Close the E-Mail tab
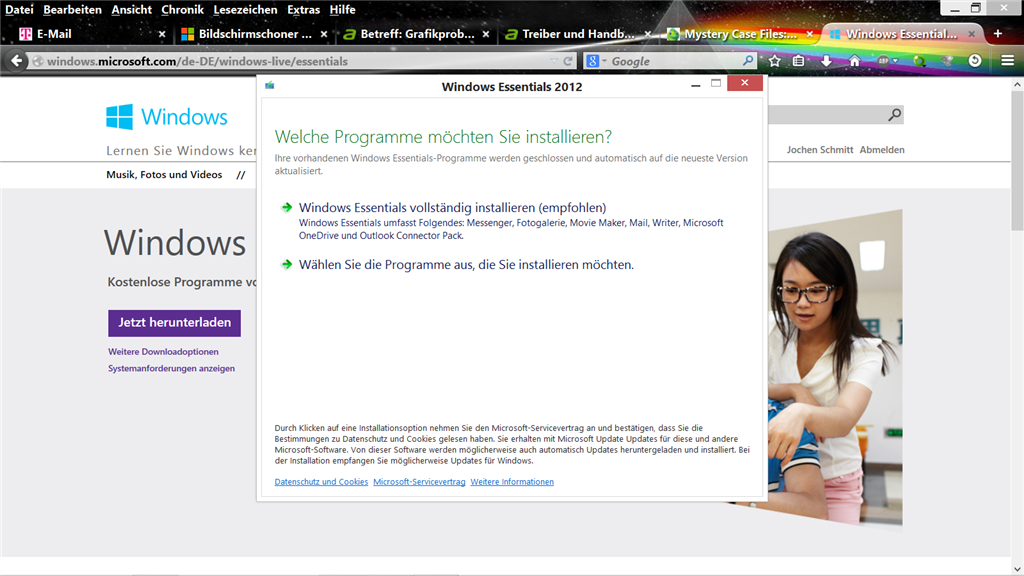 click(x=162, y=34)
